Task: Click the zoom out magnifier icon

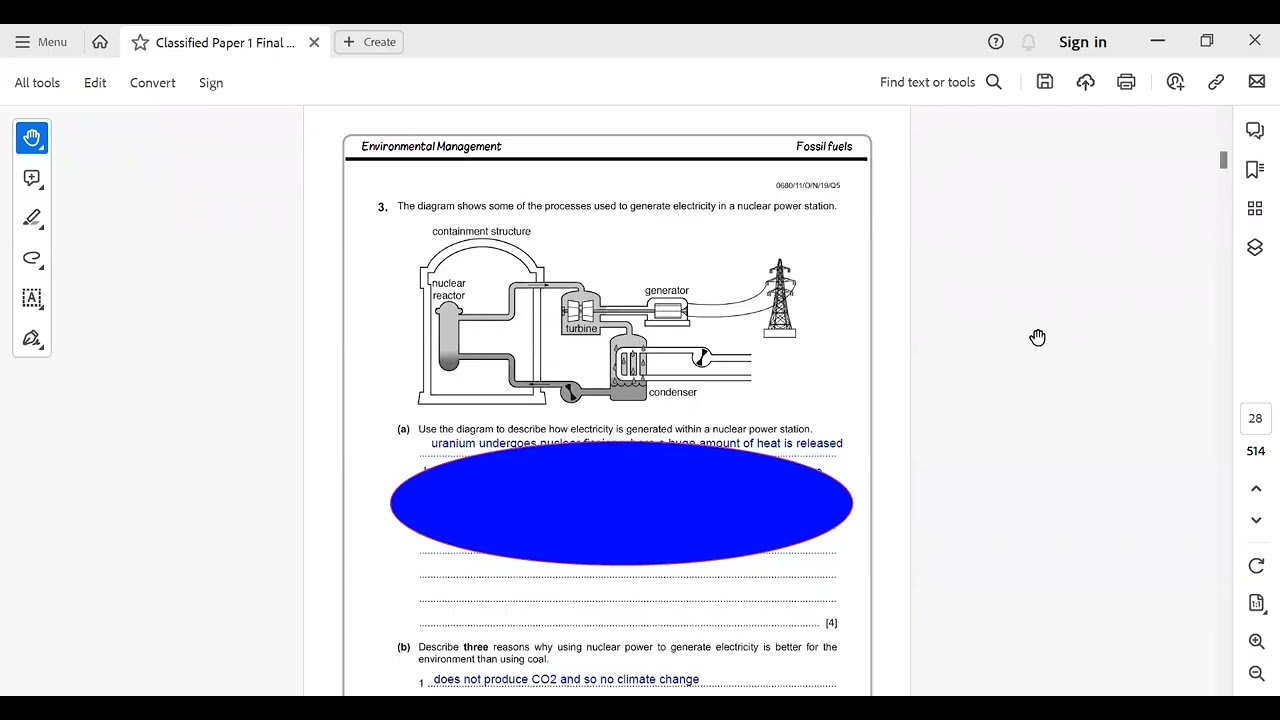Action: [x=1257, y=674]
